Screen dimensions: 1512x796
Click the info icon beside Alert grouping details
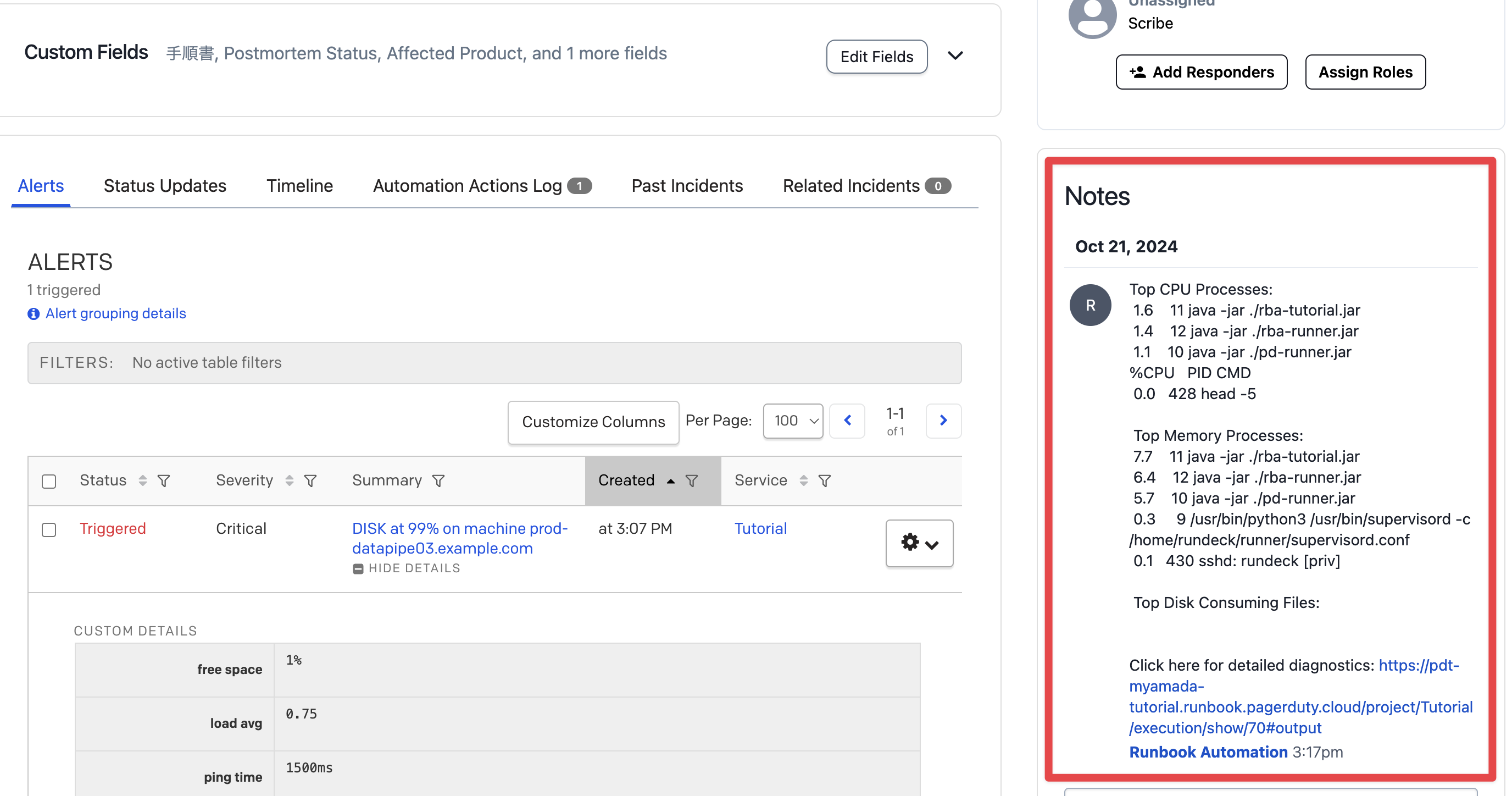click(34, 314)
